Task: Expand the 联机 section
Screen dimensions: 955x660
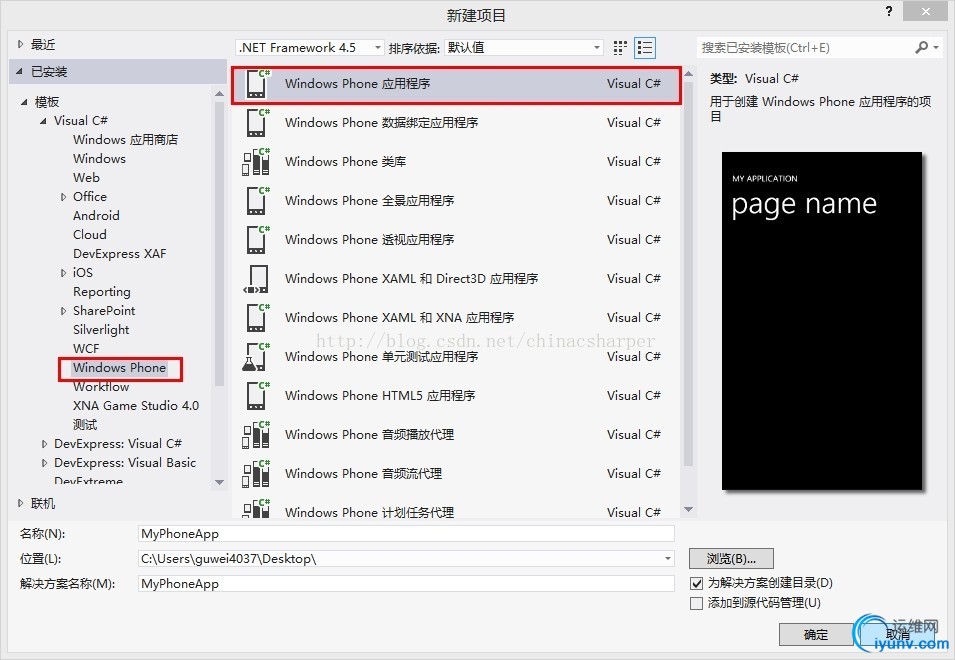Action: 21,504
